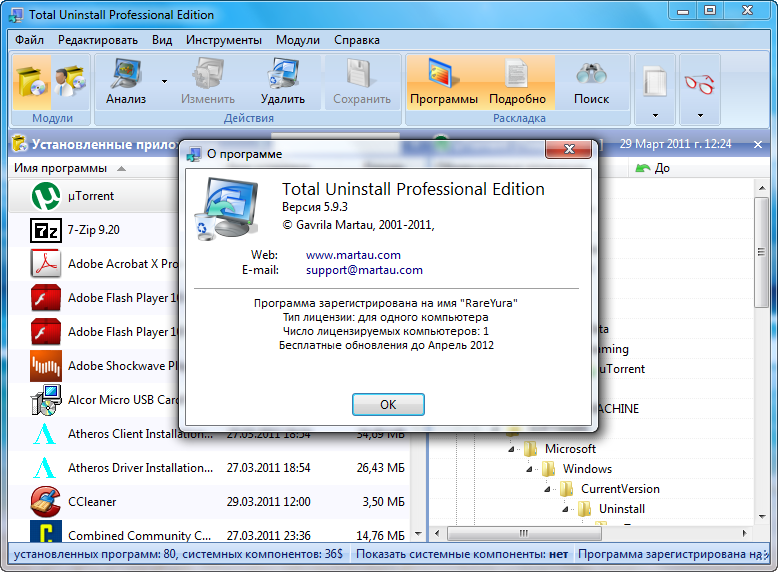This screenshot has width=778, height=572.
Task: Select the Microsoft folder in tree
Action: pyautogui.click(x=570, y=449)
